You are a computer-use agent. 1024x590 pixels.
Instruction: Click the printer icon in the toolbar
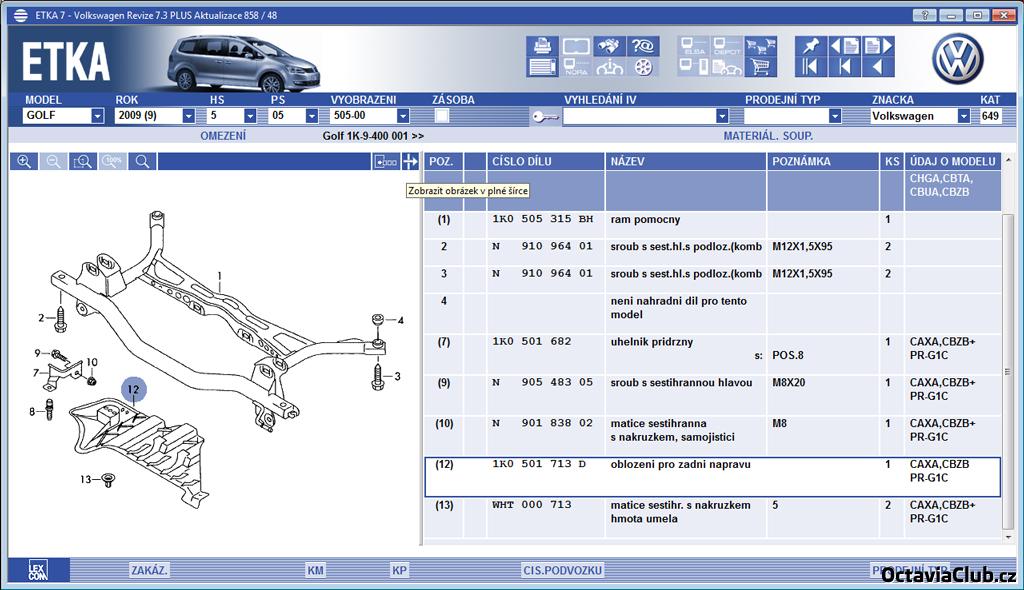542,46
